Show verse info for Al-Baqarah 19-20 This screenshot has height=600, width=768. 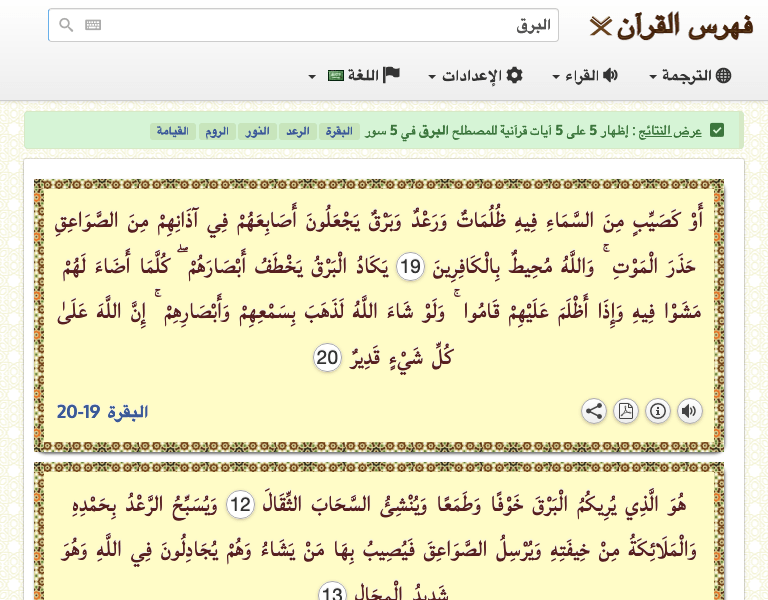[x=658, y=411]
